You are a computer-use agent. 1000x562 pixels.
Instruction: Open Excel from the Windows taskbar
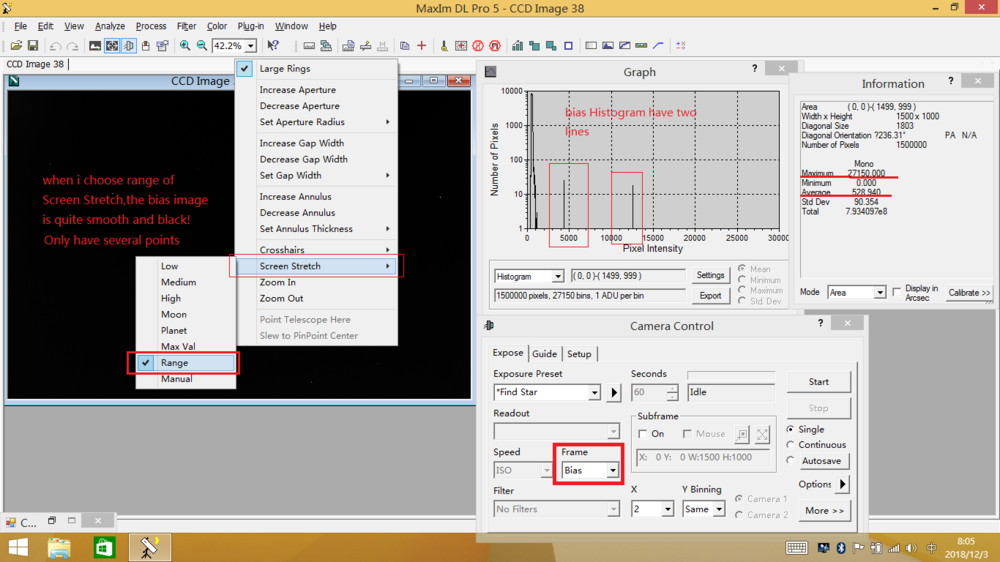pyautogui.click(x=104, y=548)
